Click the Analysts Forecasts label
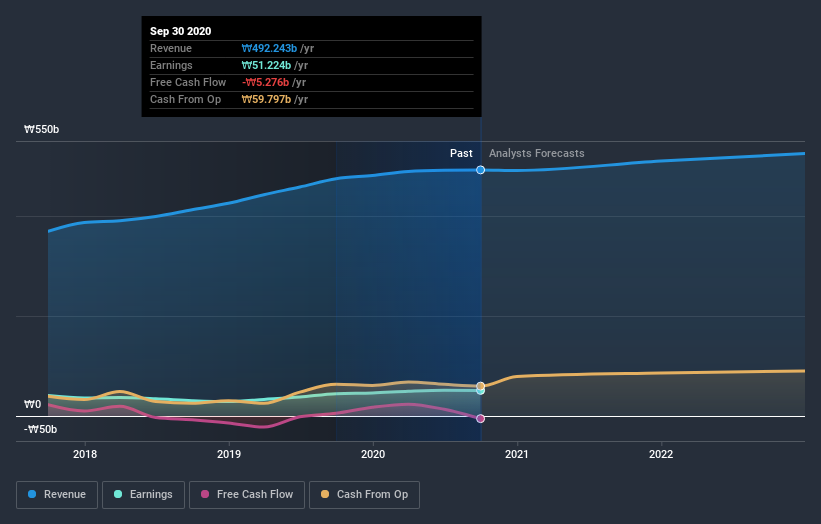Viewport: 821px width, 524px height. [537, 153]
